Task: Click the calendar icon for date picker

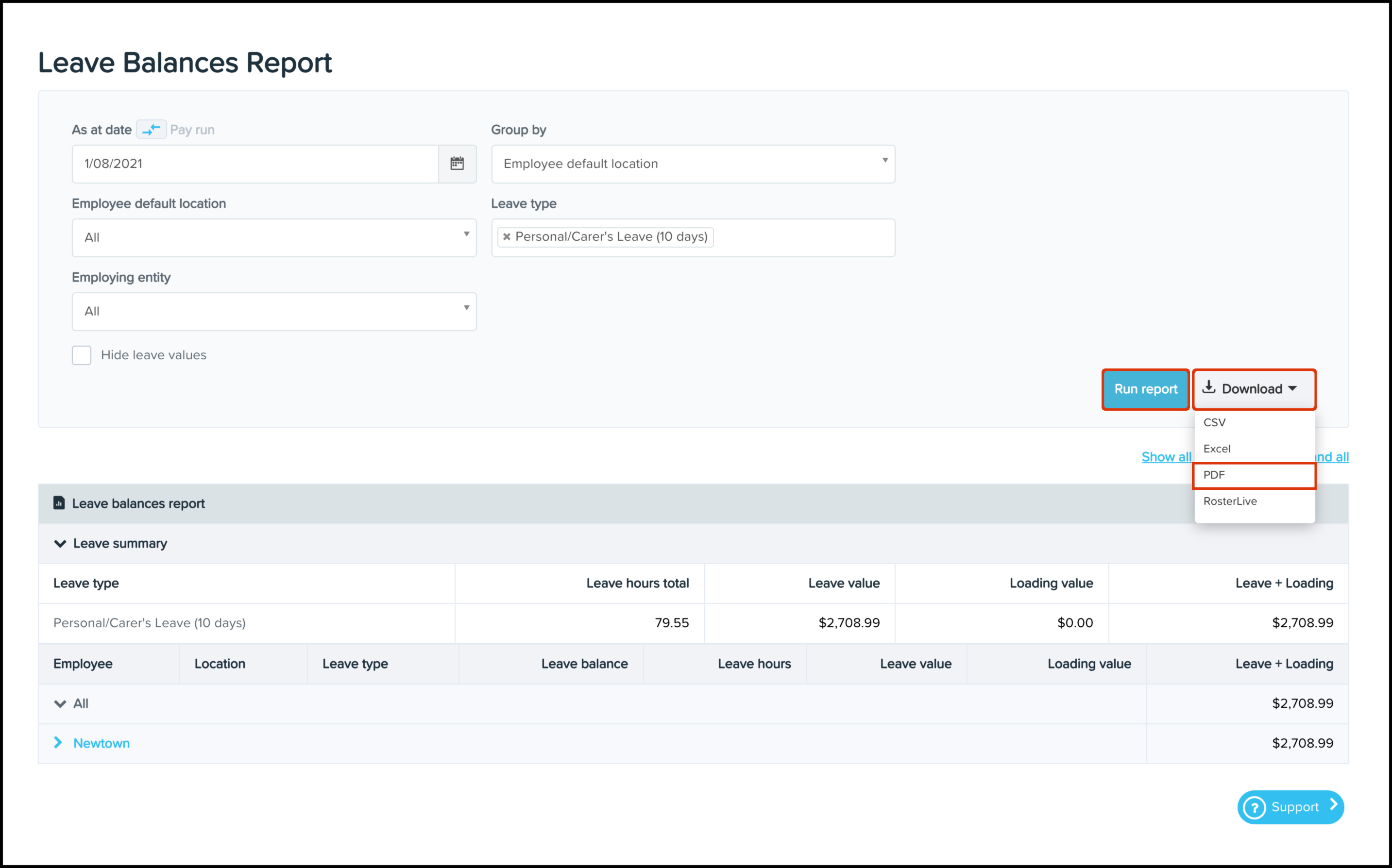Action: 456,163
